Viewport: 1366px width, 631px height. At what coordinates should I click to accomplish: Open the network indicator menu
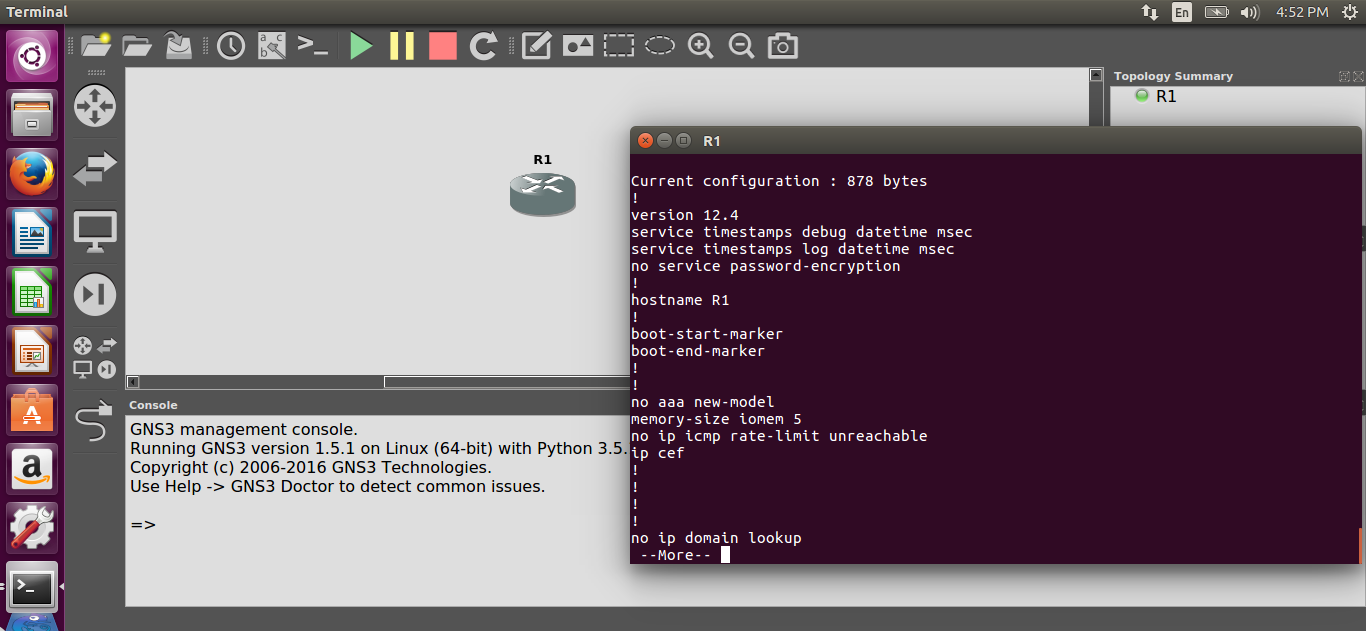click(1150, 12)
